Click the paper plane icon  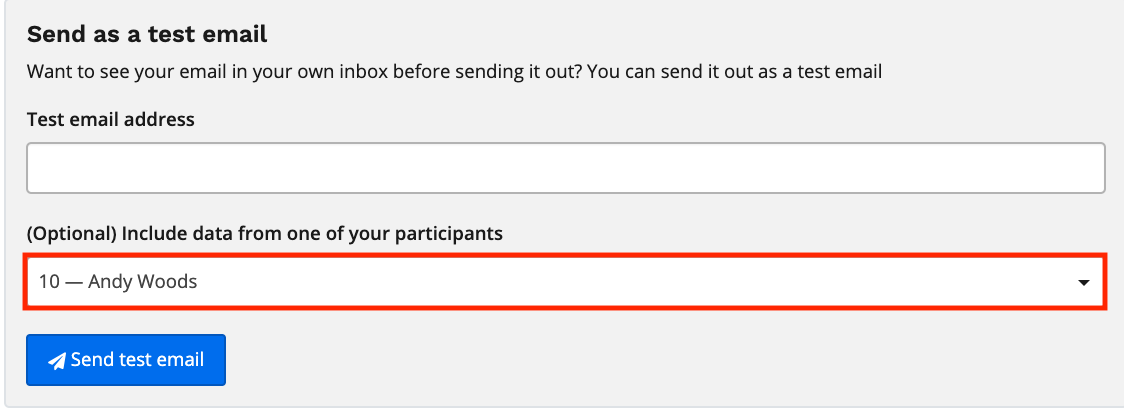(x=57, y=361)
